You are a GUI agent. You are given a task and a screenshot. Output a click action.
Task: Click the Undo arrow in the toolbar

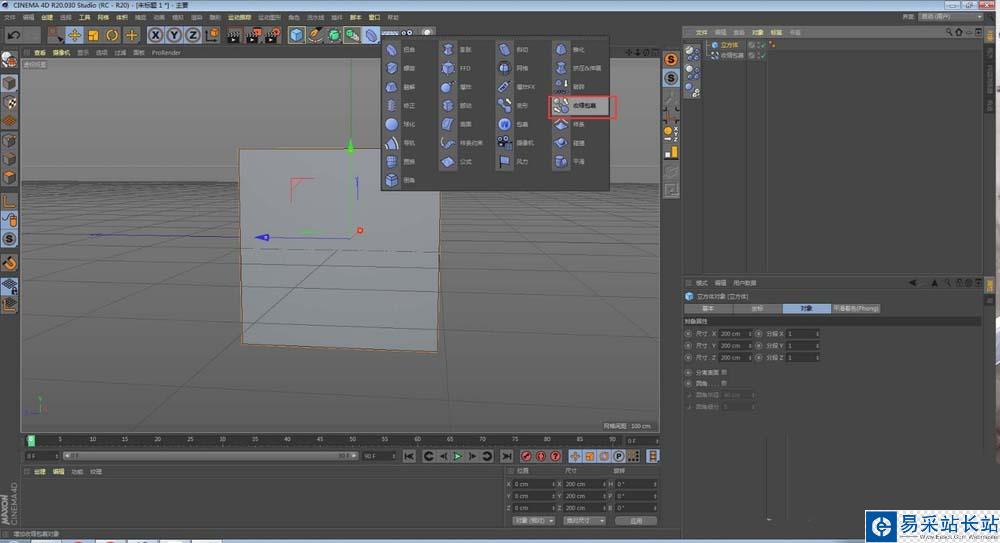13,35
